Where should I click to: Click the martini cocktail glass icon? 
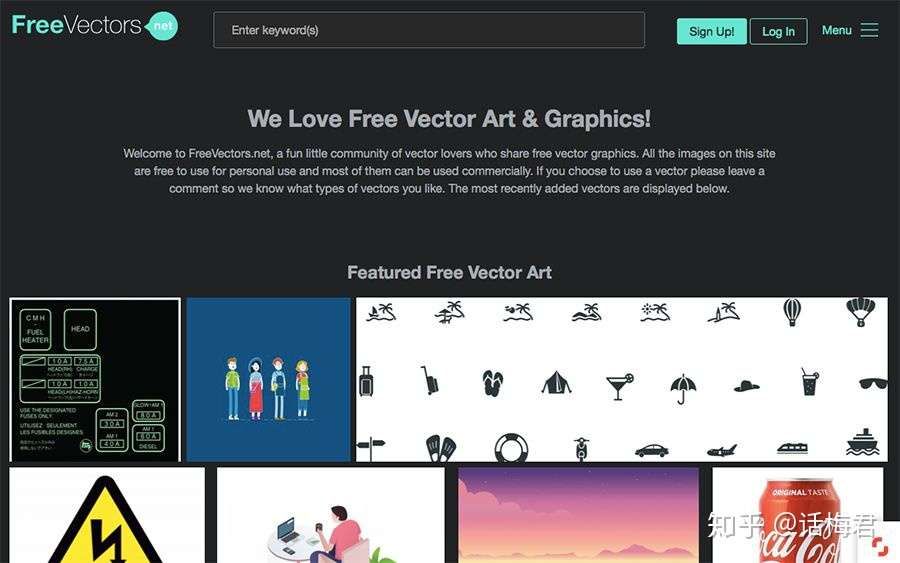point(620,386)
